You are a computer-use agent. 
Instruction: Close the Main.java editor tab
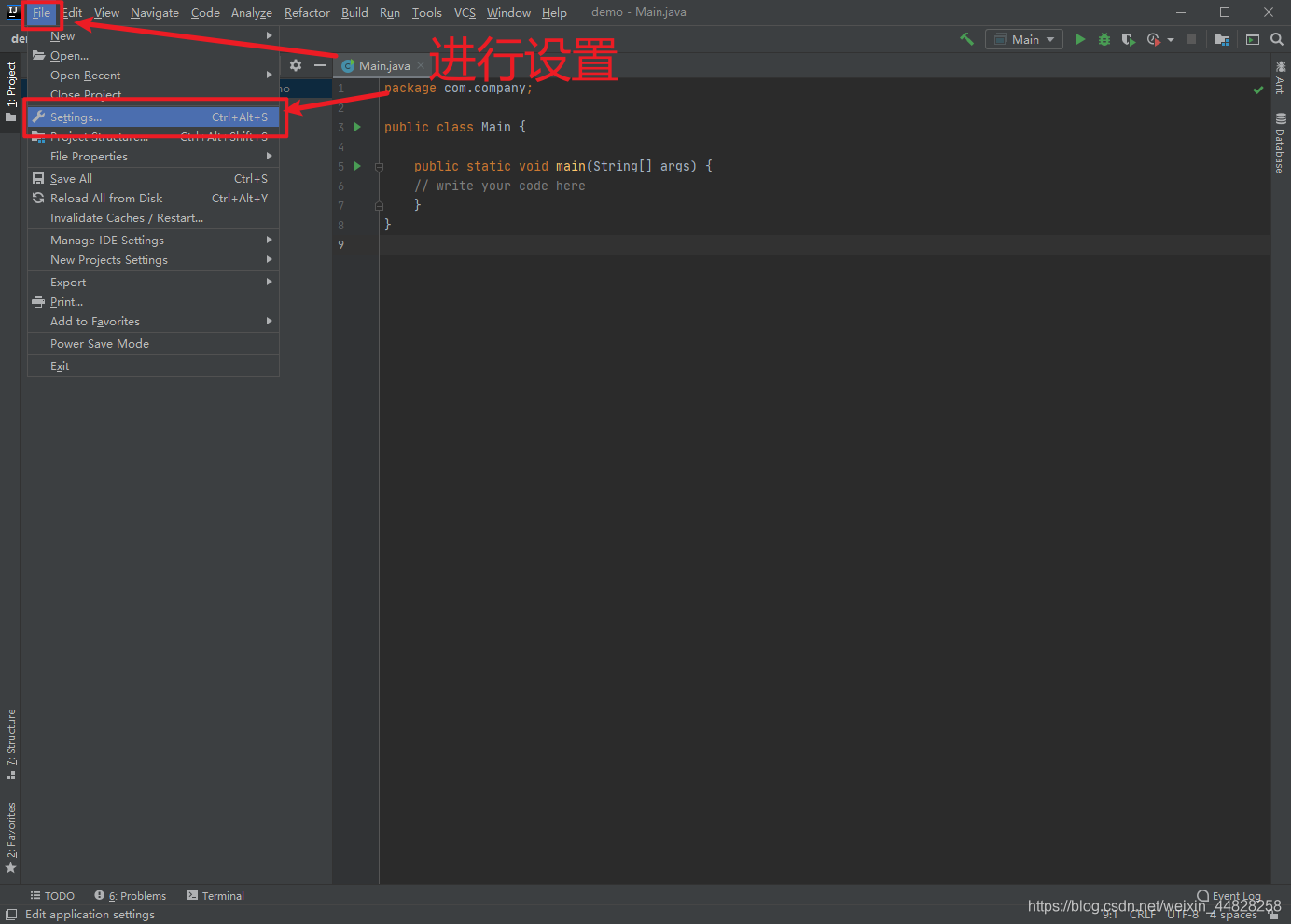421,65
